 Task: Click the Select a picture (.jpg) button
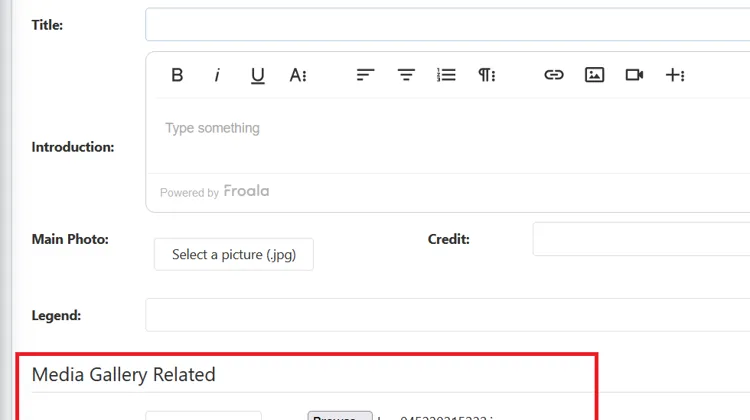tap(233, 254)
